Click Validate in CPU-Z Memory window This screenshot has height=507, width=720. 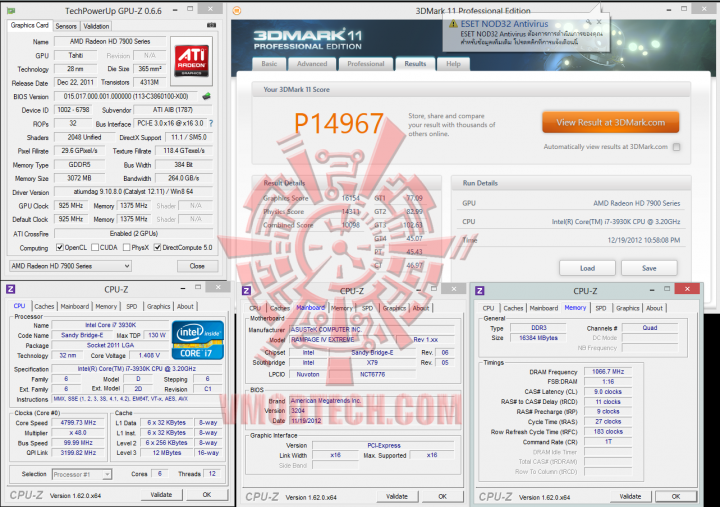coord(630,496)
